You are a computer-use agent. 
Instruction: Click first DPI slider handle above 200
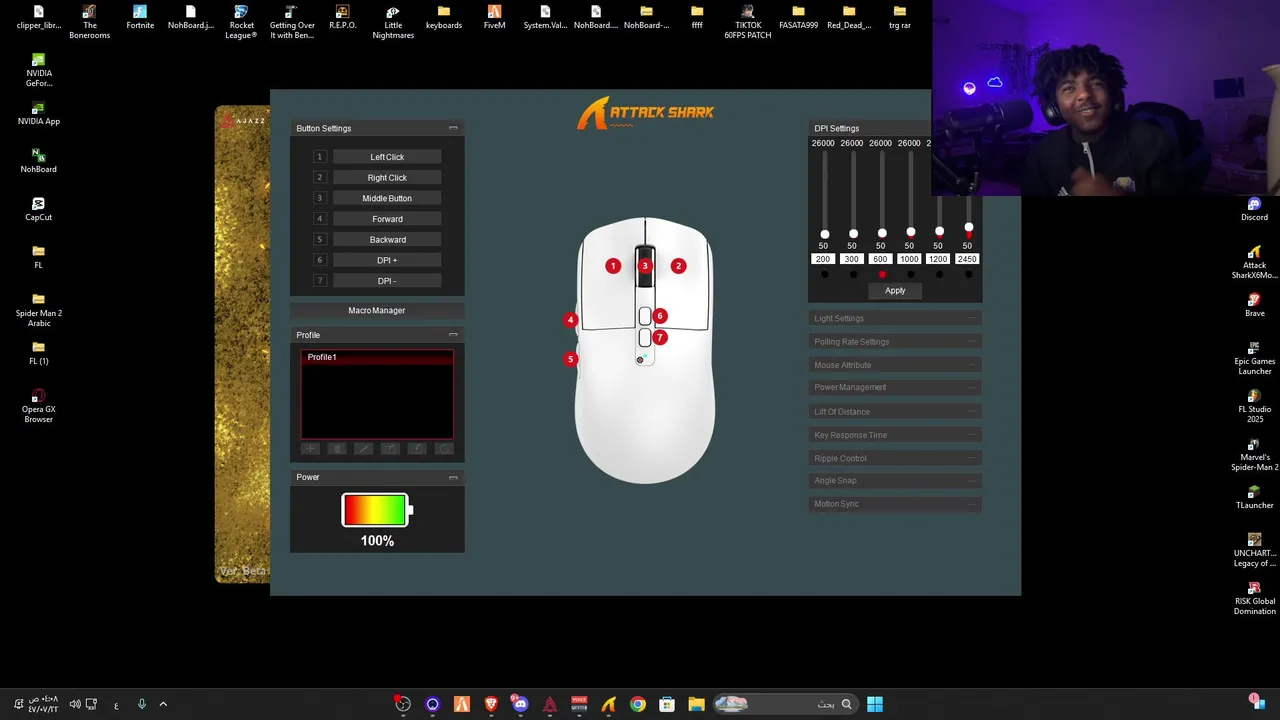click(x=825, y=234)
